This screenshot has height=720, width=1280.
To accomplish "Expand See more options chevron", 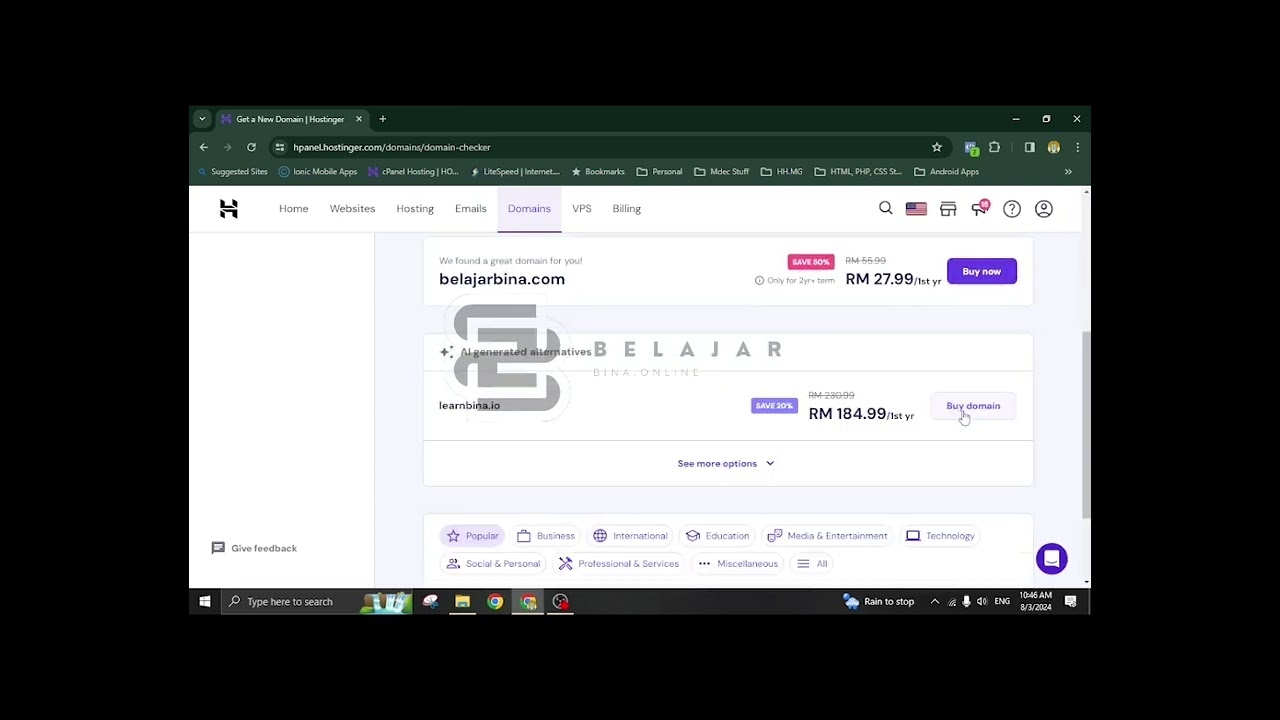I will click(x=770, y=464).
